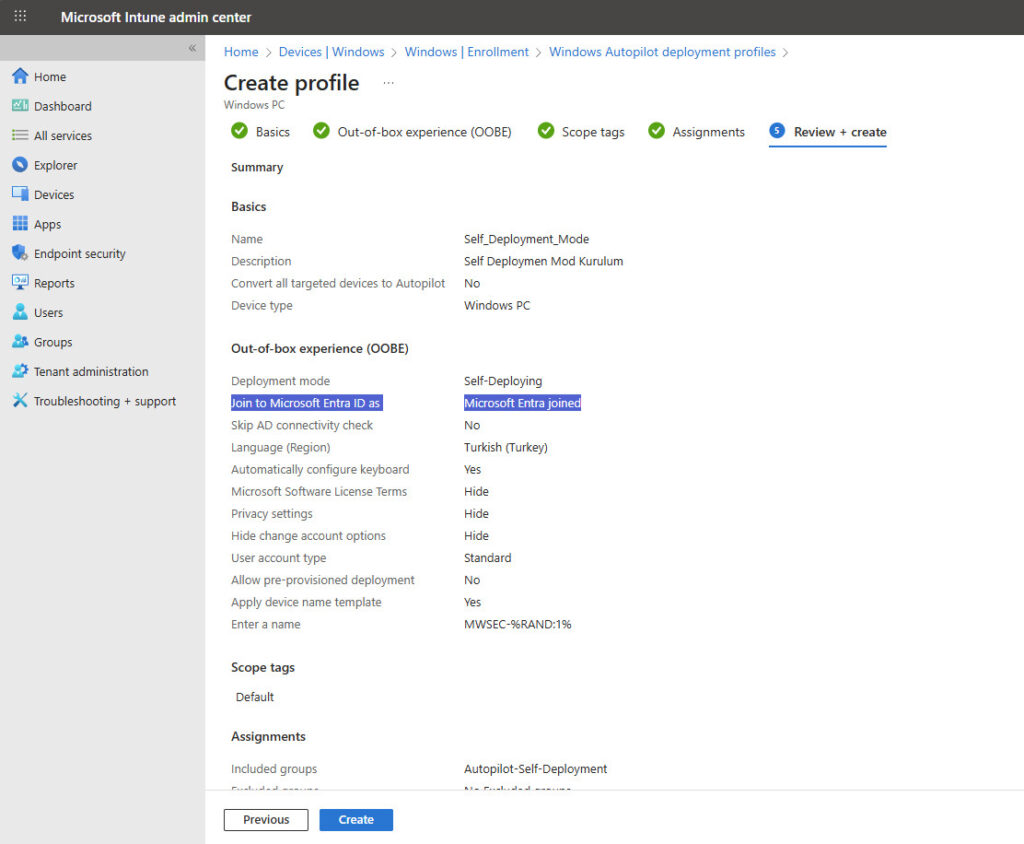1024x844 pixels.
Task: Click the Home icon in sidebar
Action: (x=20, y=77)
